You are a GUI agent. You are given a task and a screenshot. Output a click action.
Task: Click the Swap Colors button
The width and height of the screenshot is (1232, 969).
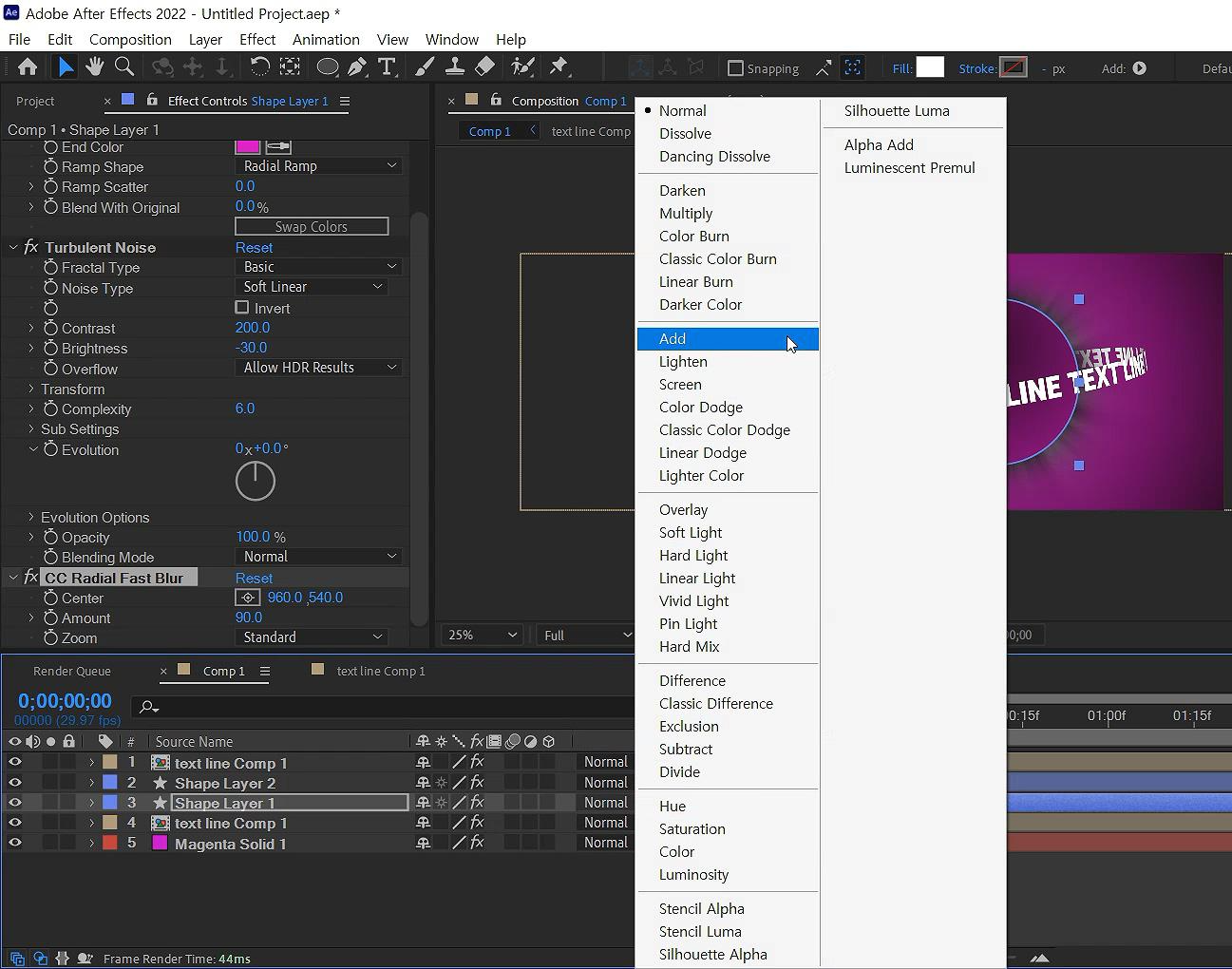tap(312, 226)
